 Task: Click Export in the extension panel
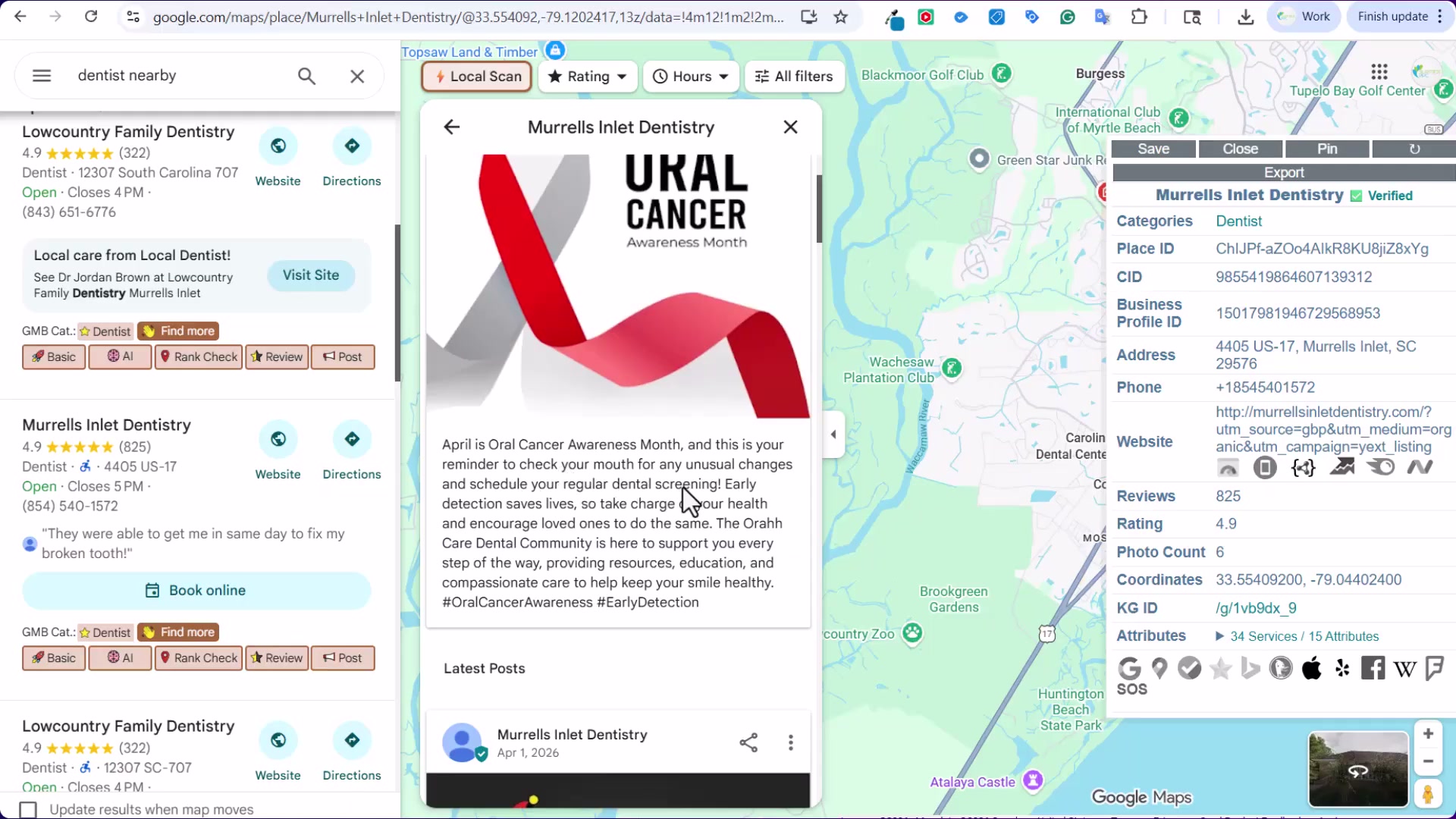pos(1284,173)
